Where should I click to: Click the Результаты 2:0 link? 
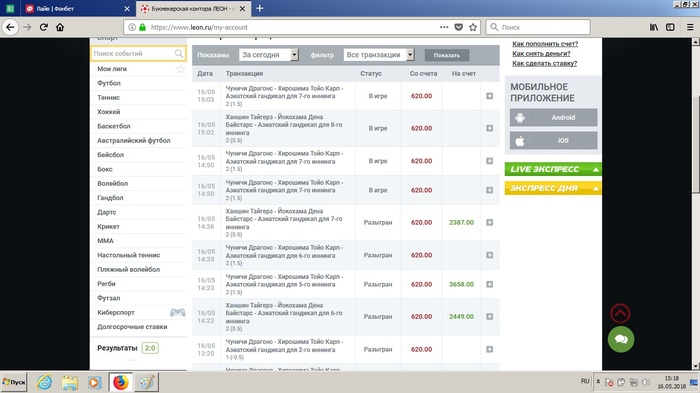[128, 348]
